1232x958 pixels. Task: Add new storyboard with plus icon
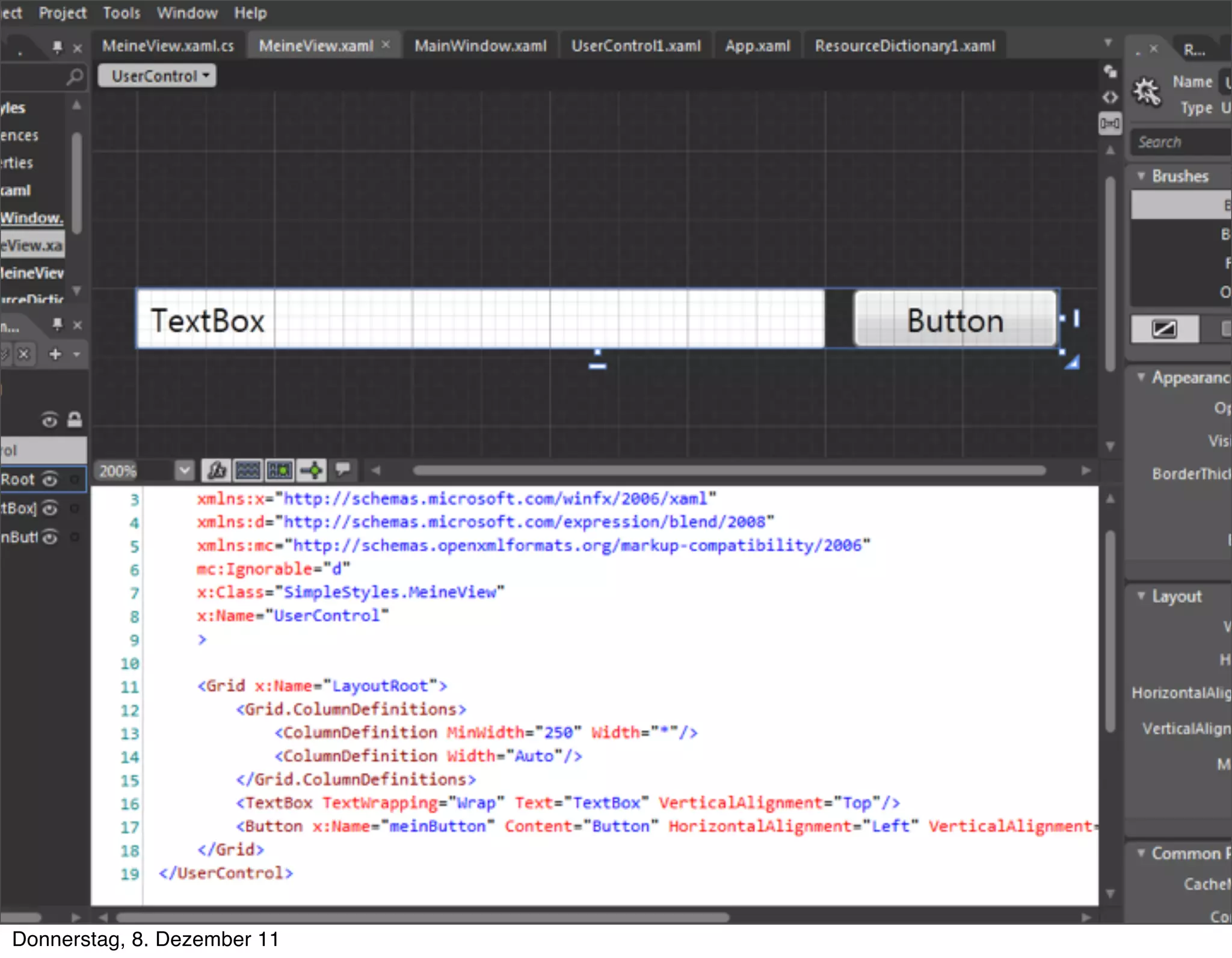(55, 354)
